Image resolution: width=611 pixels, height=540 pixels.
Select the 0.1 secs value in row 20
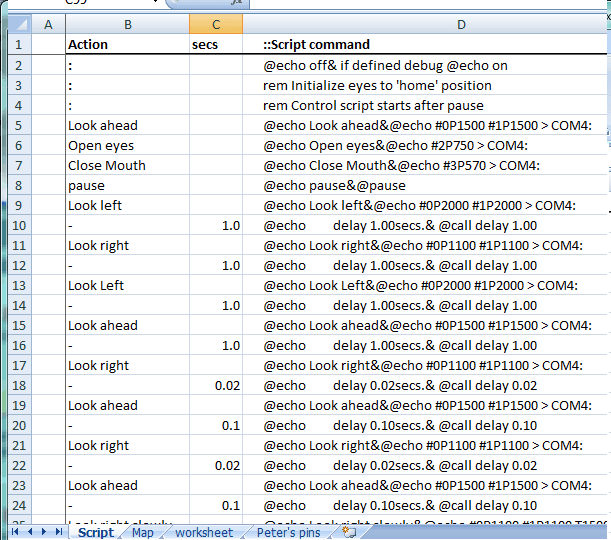pyautogui.click(x=216, y=425)
